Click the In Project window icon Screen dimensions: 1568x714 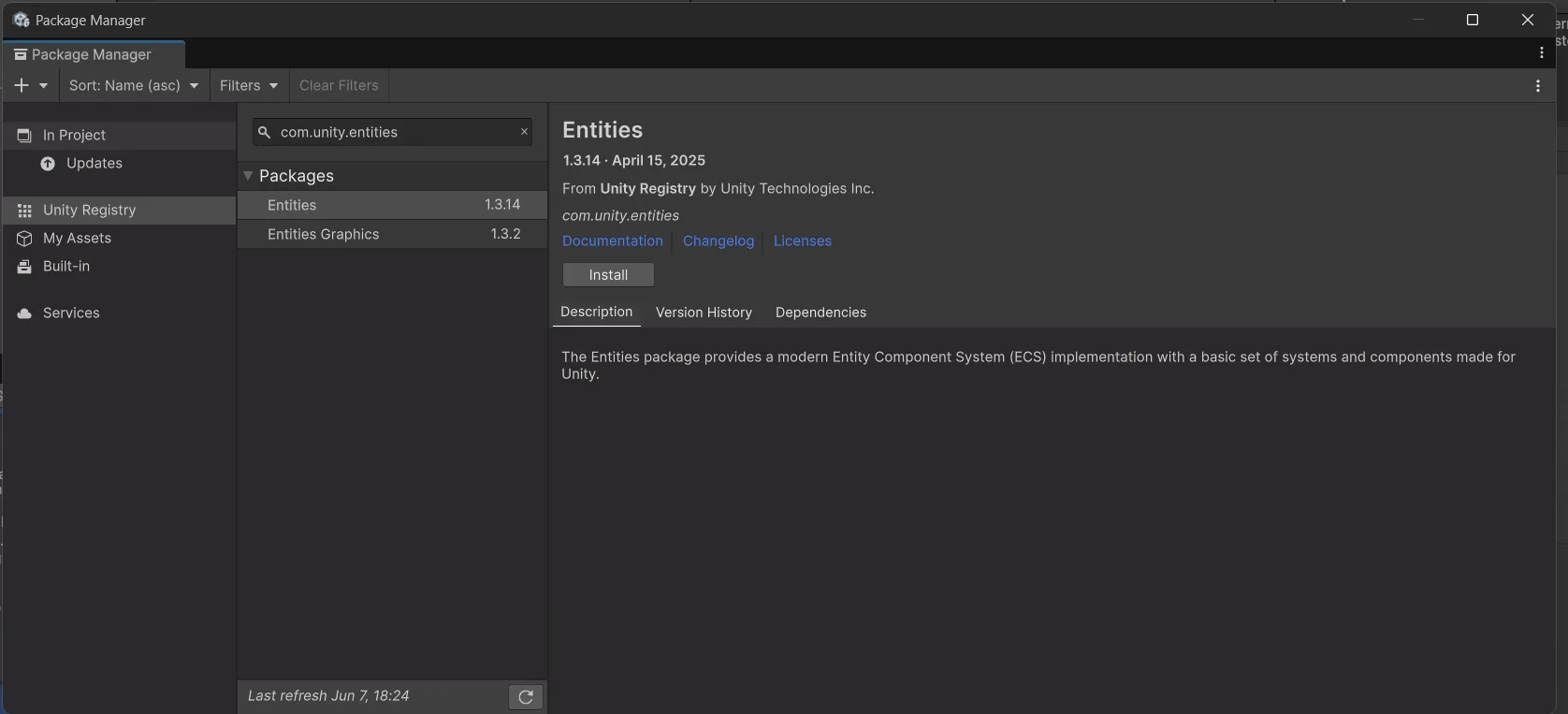click(24, 136)
